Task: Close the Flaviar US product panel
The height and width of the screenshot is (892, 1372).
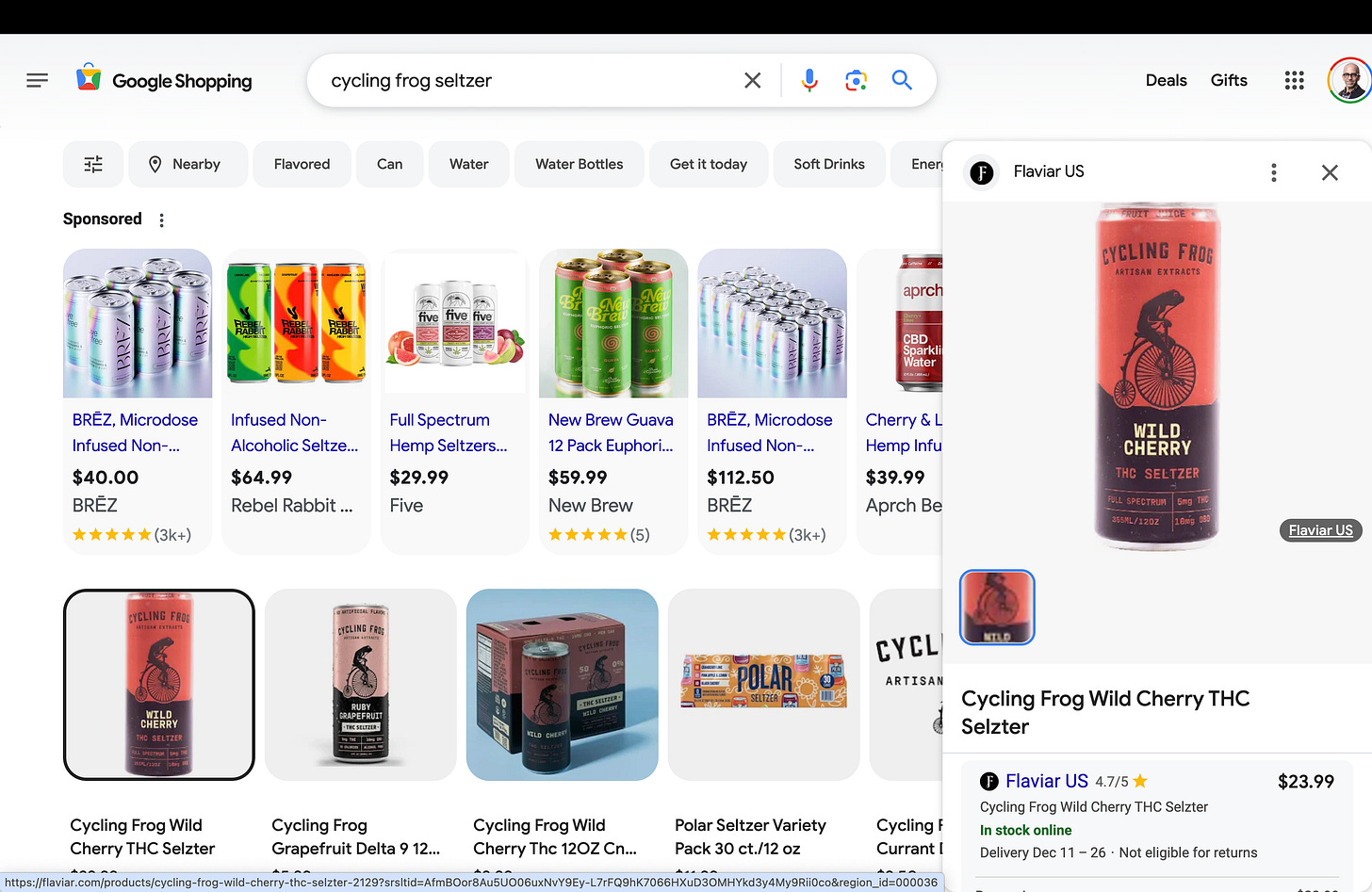Action: click(1330, 172)
